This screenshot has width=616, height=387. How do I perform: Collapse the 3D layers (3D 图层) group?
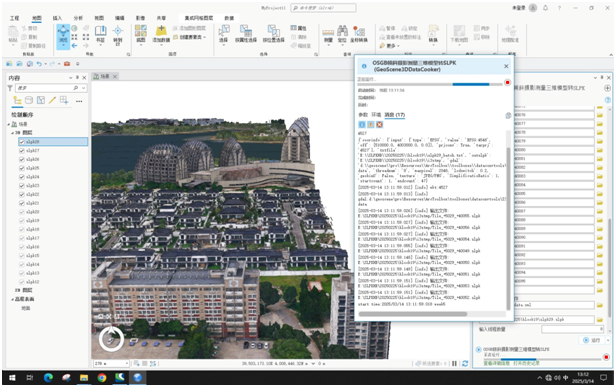(13, 133)
